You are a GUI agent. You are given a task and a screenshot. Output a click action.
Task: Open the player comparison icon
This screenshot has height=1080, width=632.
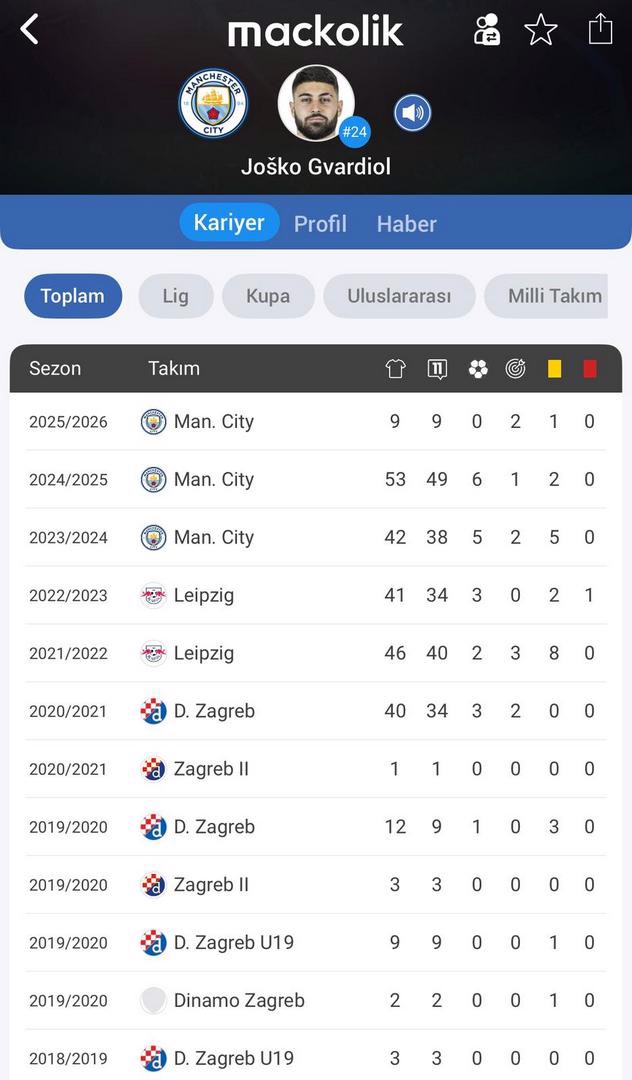(x=487, y=30)
